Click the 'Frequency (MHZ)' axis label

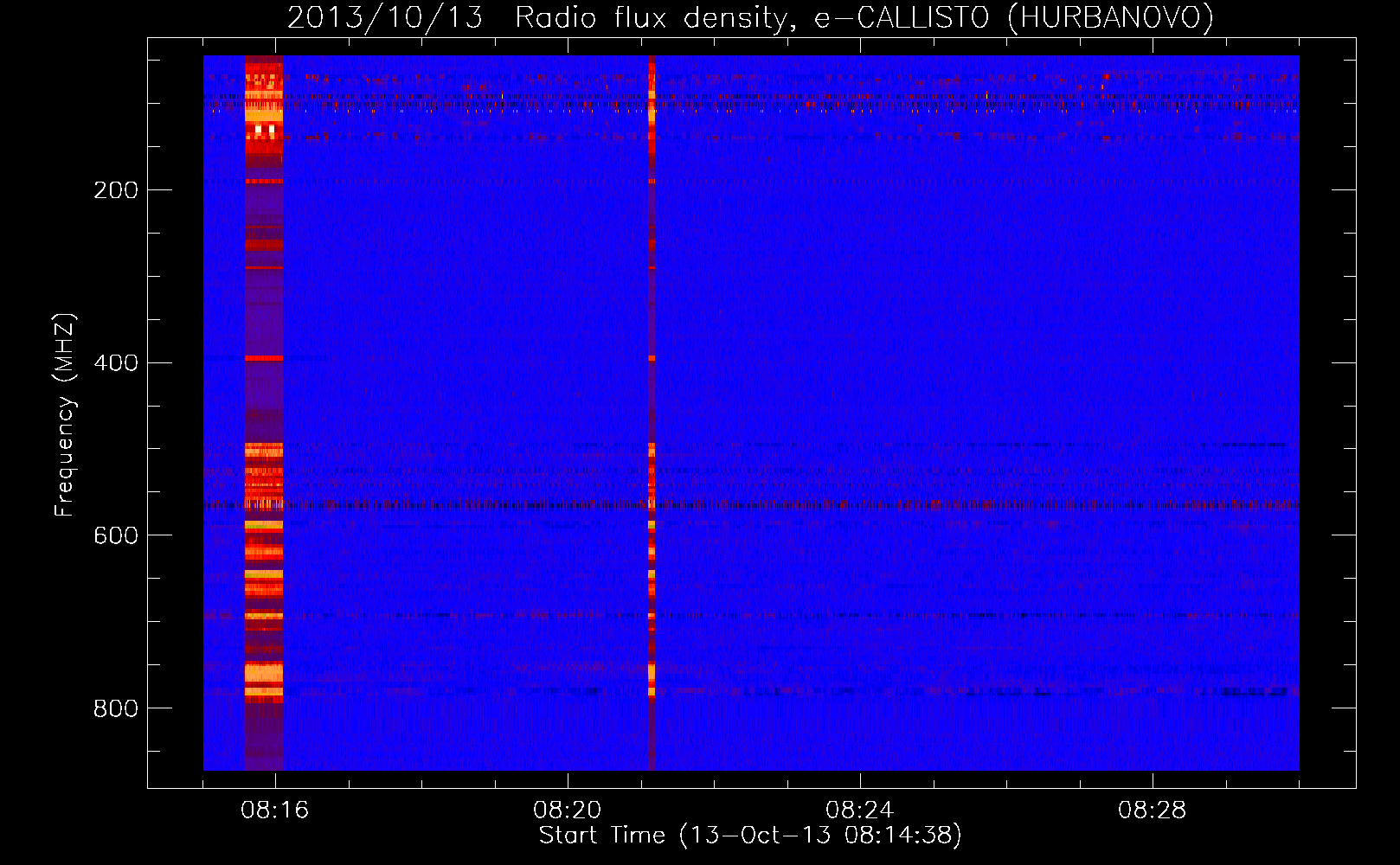tap(65, 415)
